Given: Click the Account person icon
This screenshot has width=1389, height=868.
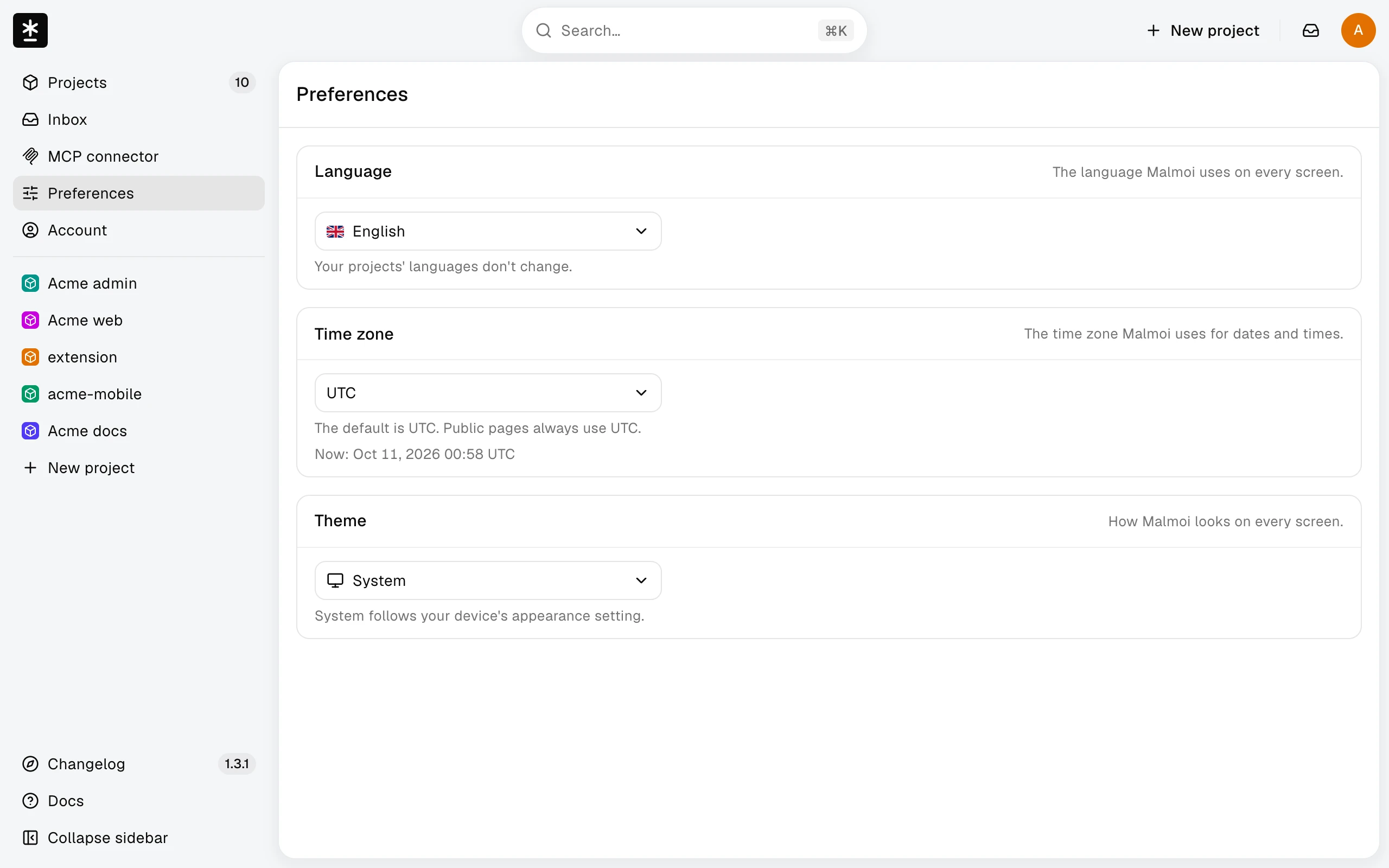Looking at the screenshot, I should coord(30,230).
